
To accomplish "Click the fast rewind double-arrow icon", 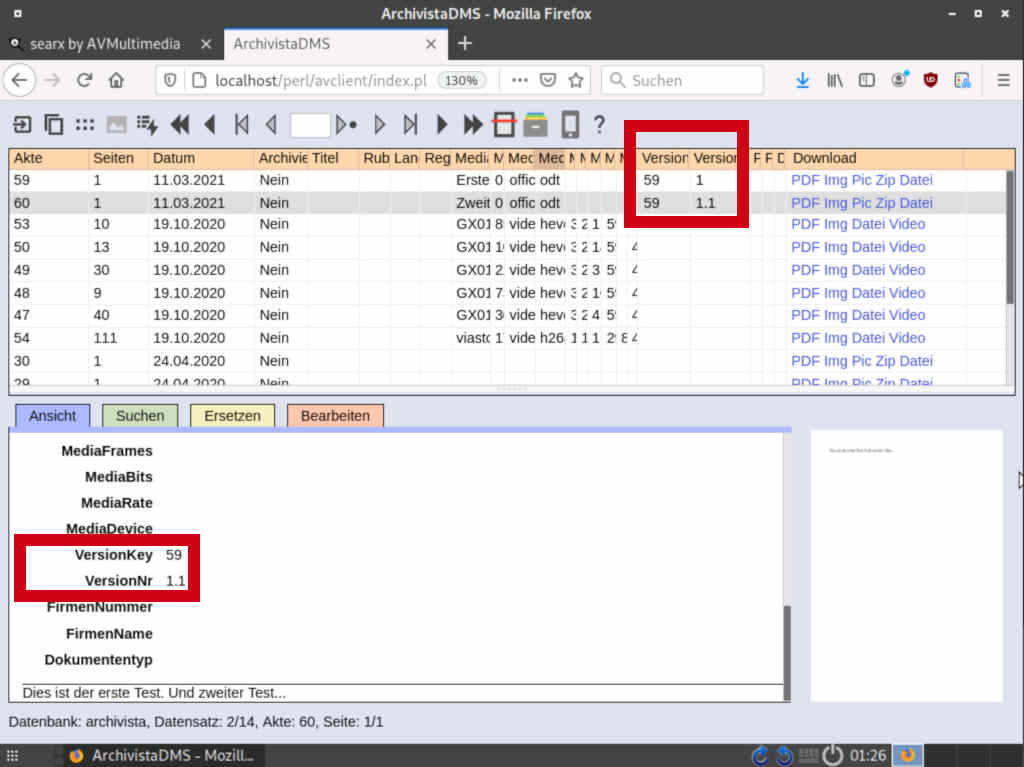I will pos(180,124).
